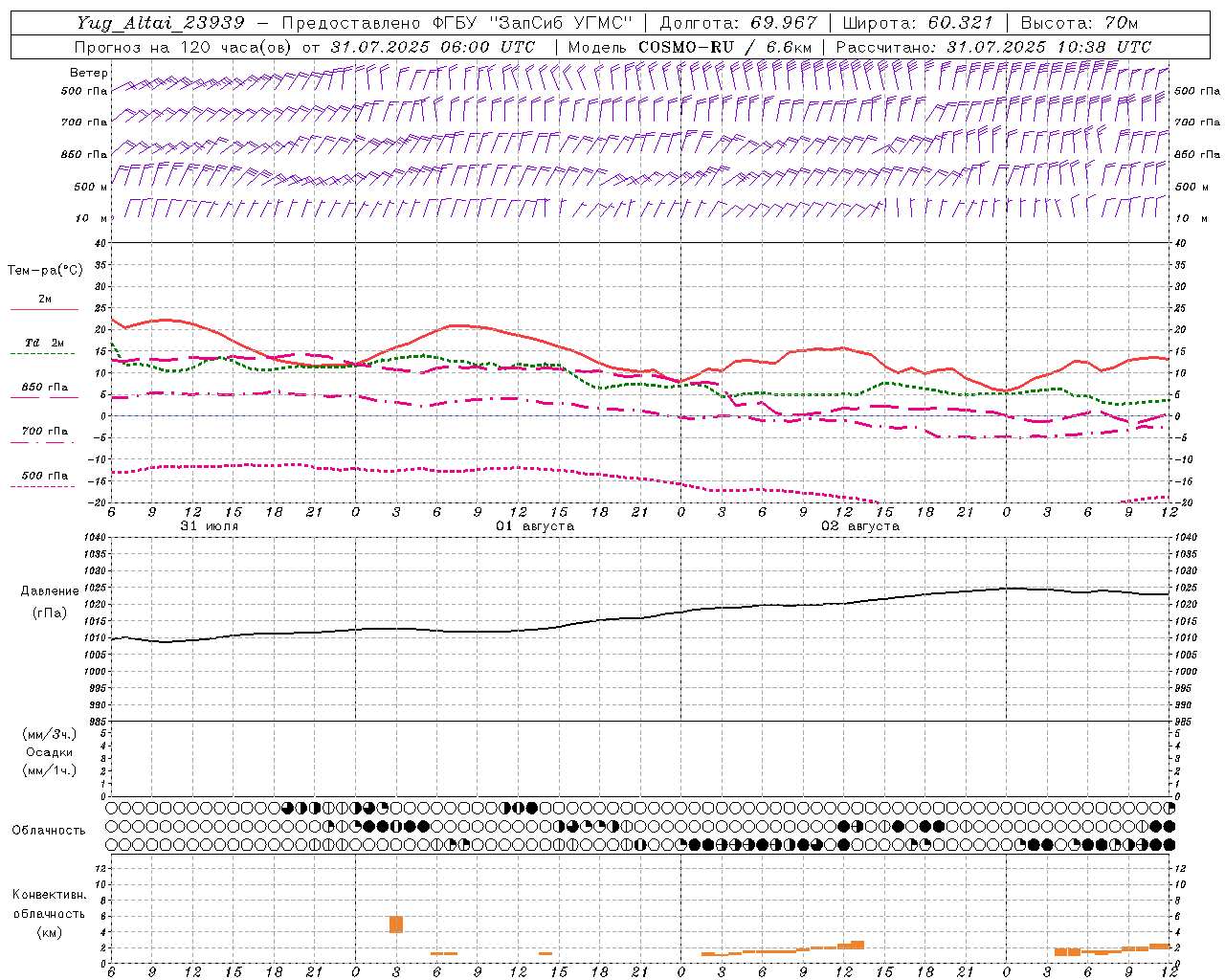This screenshot has height=980, width=1225.
Task: Click the '500 гПа' temperature legend entry
Action: [44, 476]
